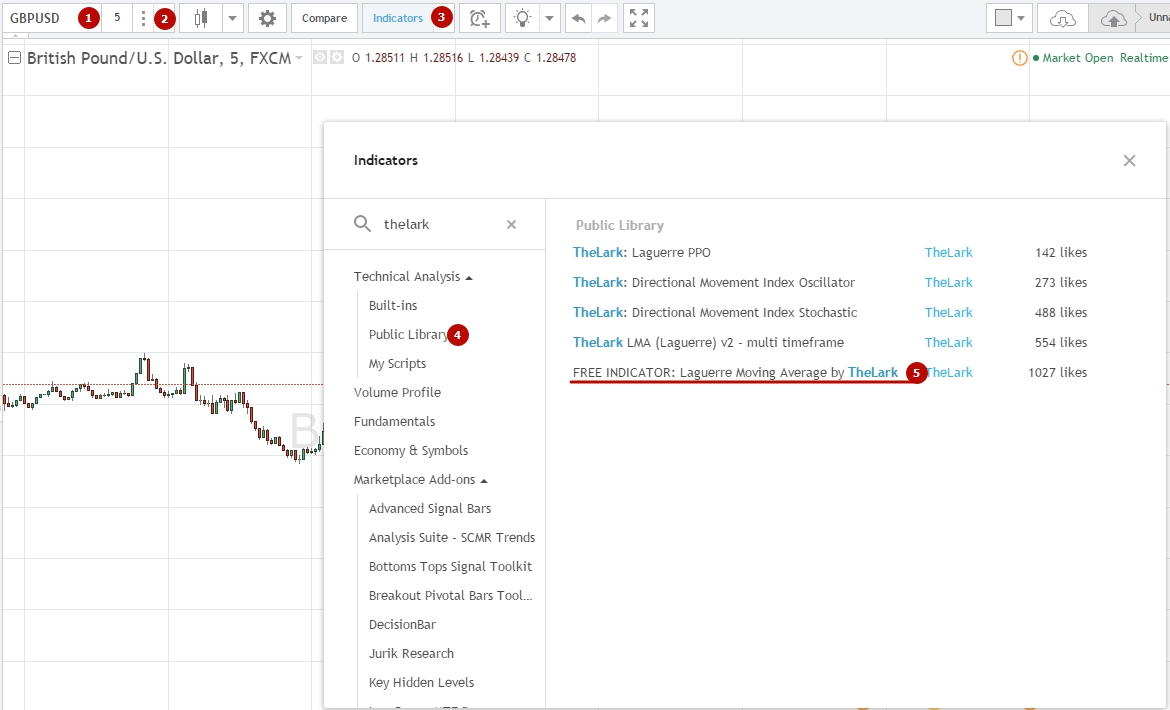Select Public Library category

coord(408,334)
